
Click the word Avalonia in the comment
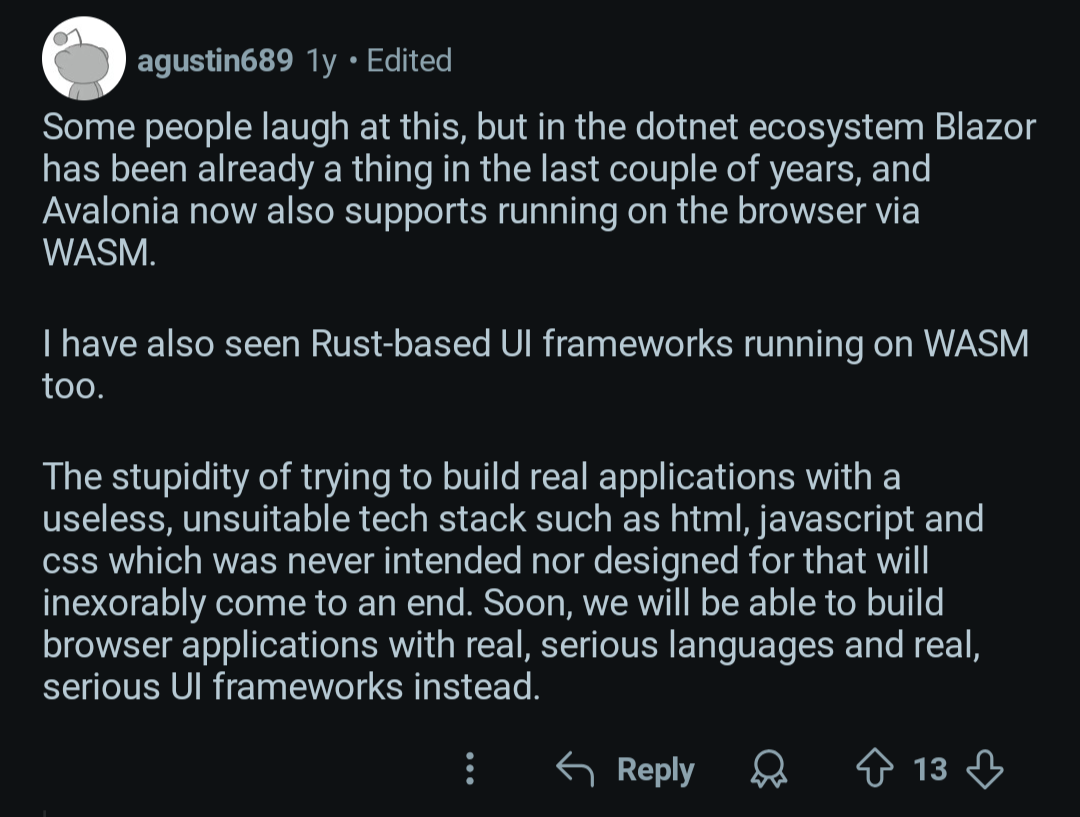pos(111,211)
